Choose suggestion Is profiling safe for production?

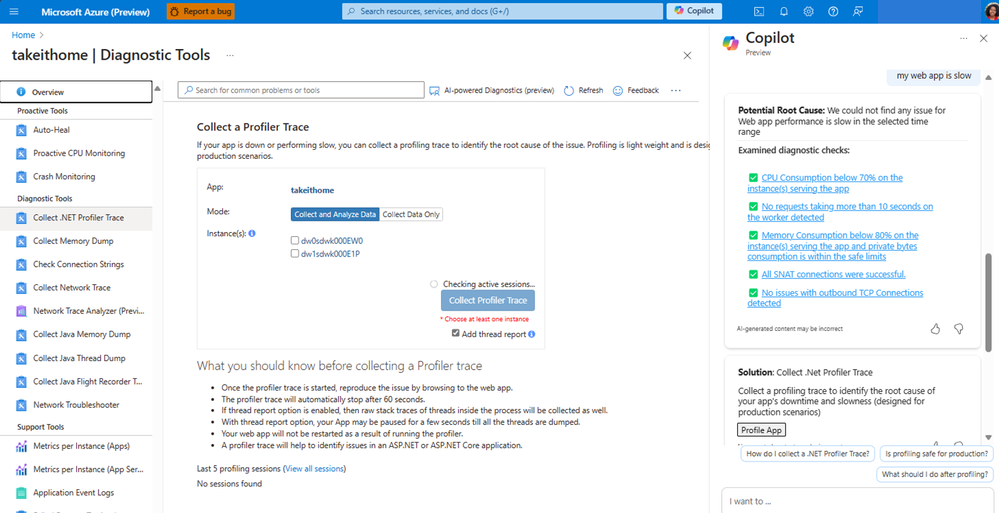click(x=937, y=454)
